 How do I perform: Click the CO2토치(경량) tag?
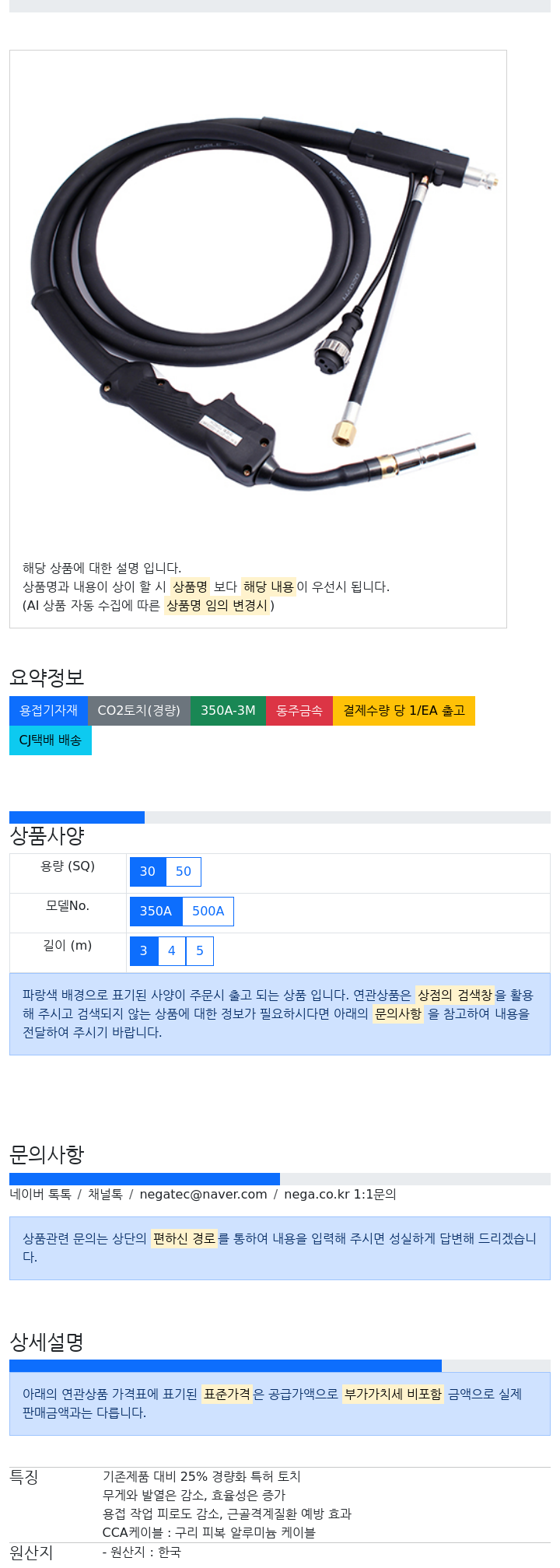(139, 711)
